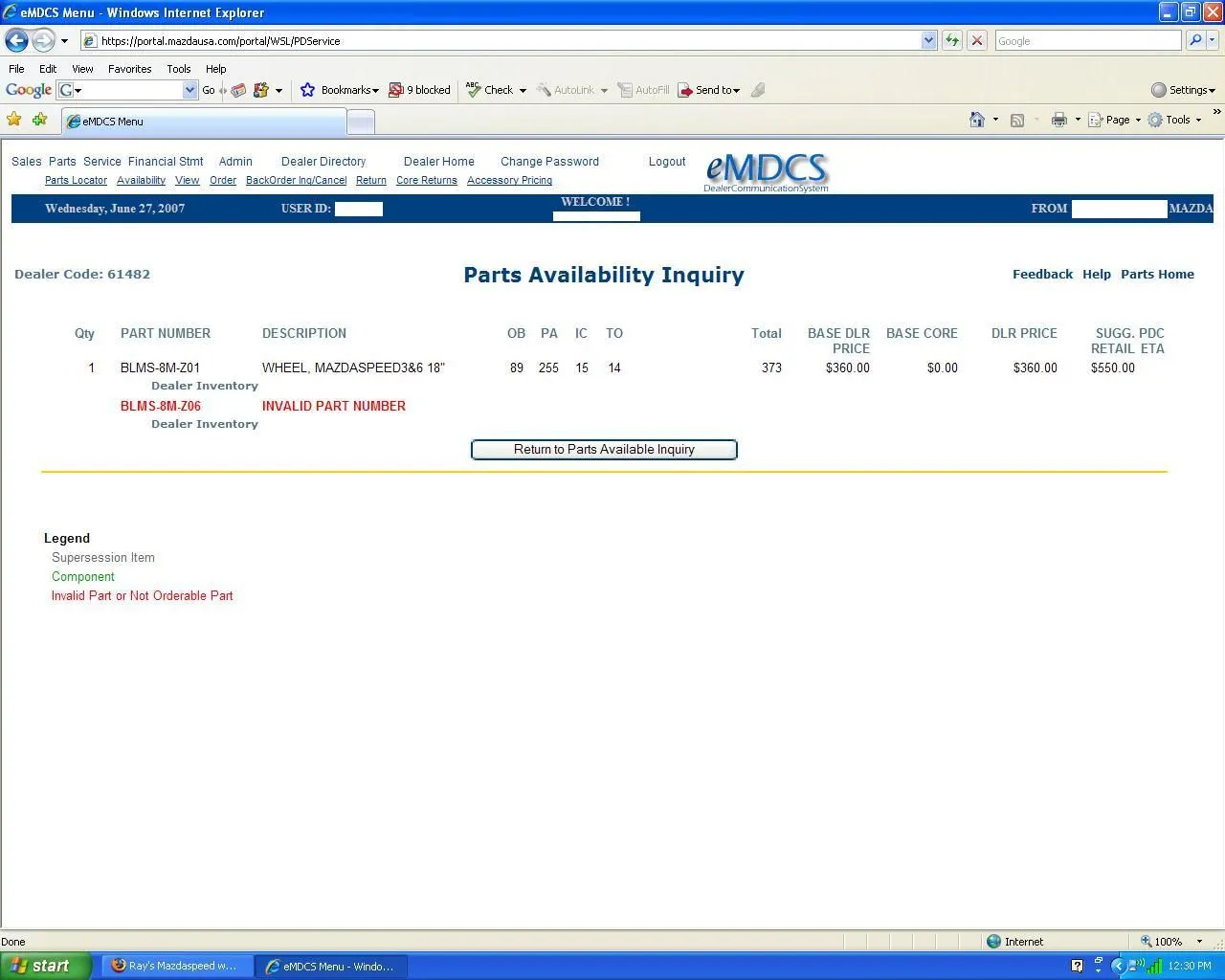This screenshot has height=980, width=1225.
Task: Refresh the page with the green arrows icon
Action: (952, 40)
